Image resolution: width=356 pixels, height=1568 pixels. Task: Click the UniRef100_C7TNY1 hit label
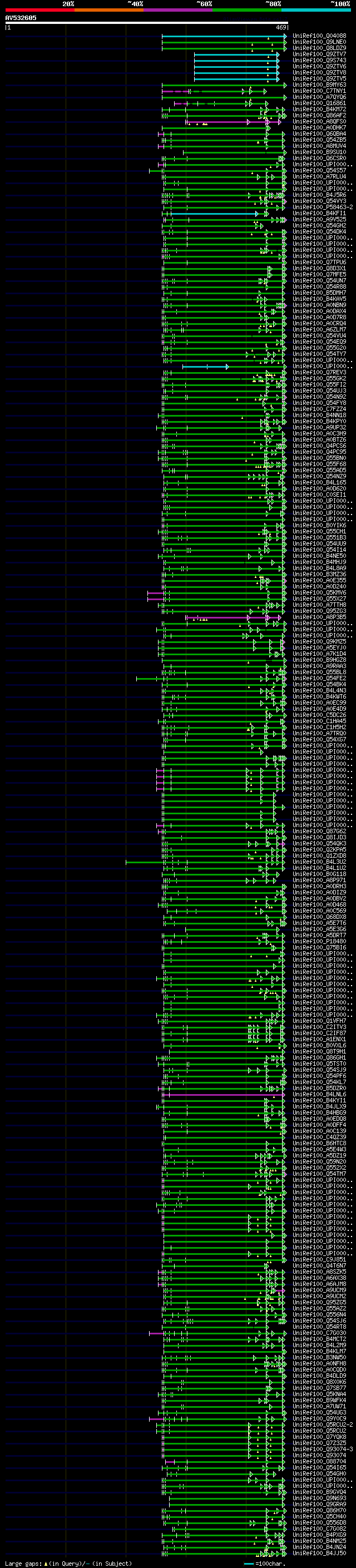(x=319, y=91)
